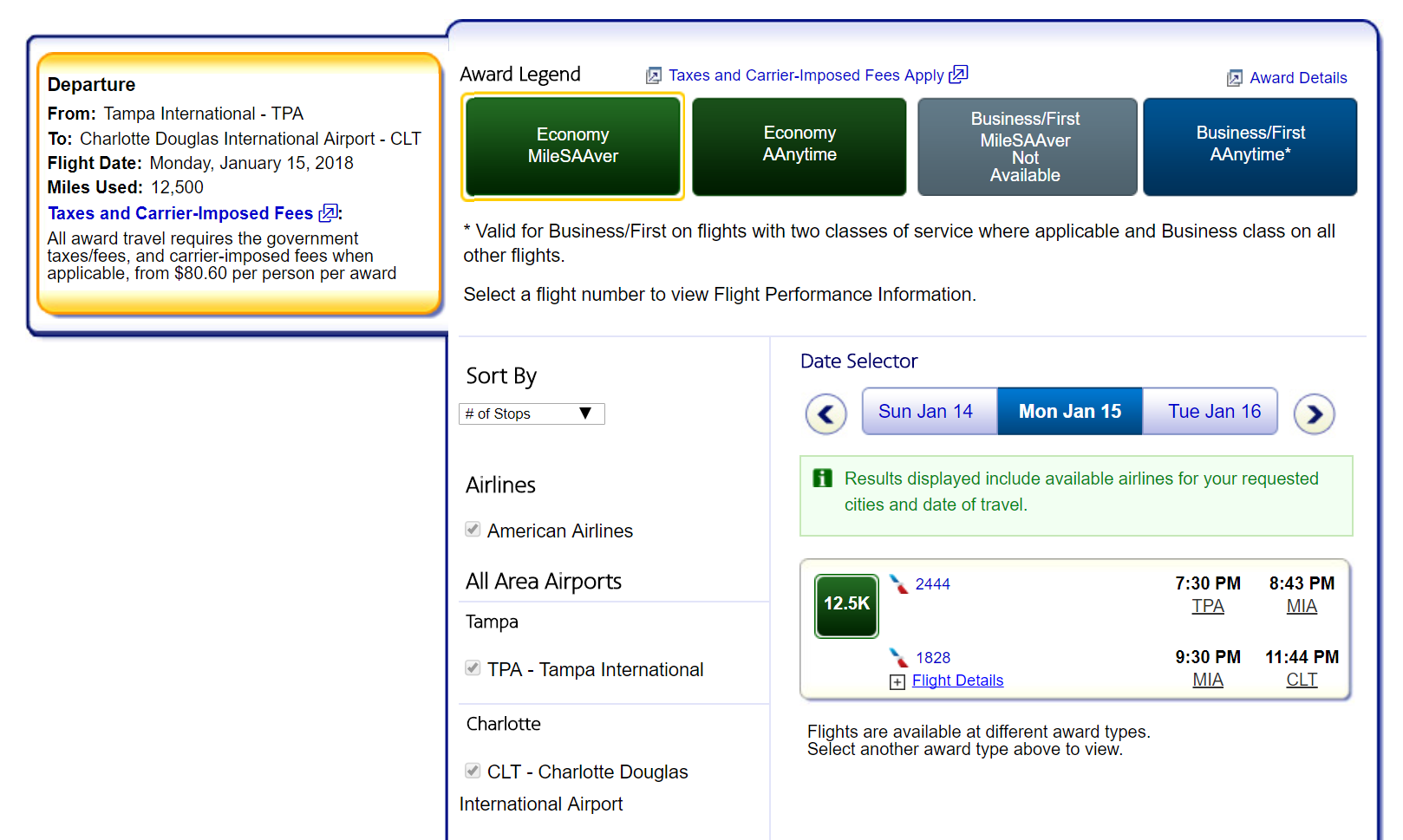Click the MIA arrival airport code link
This screenshot has height=840, width=1403.
pyautogui.click(x=1301, y=607)
